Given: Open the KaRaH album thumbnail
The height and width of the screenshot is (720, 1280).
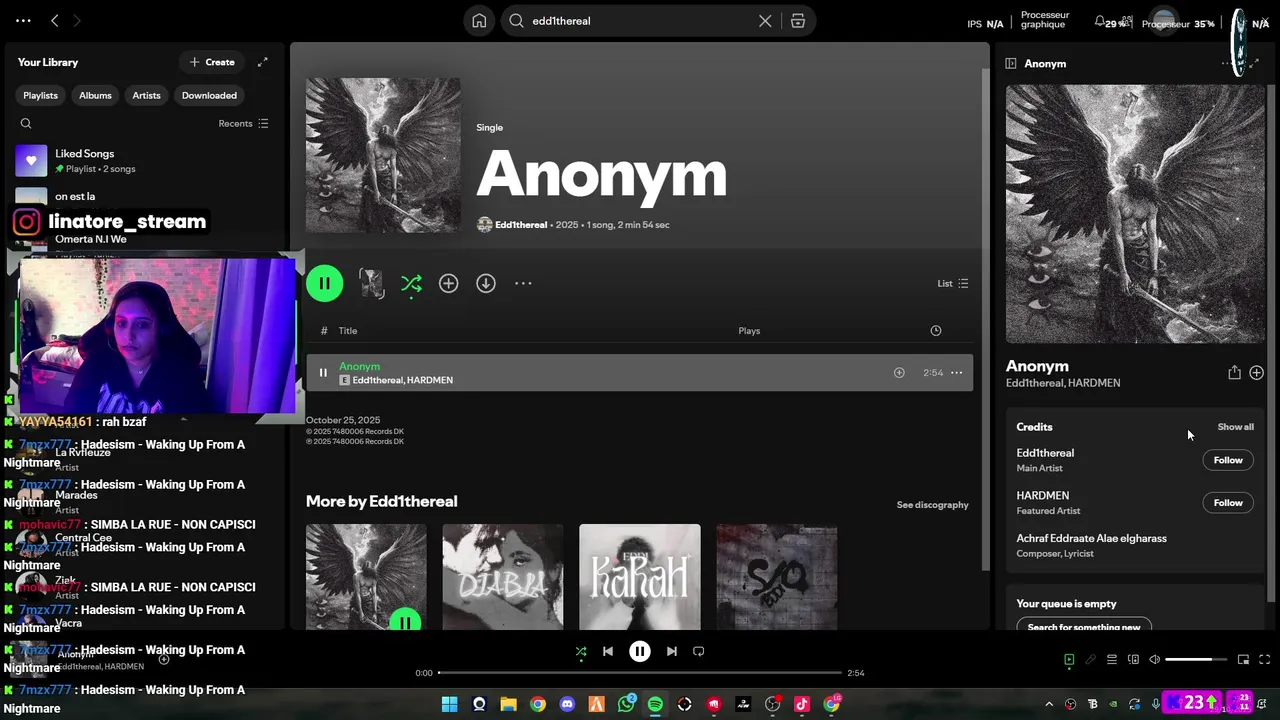Looking at the screenshot, I should click(640, 577).
